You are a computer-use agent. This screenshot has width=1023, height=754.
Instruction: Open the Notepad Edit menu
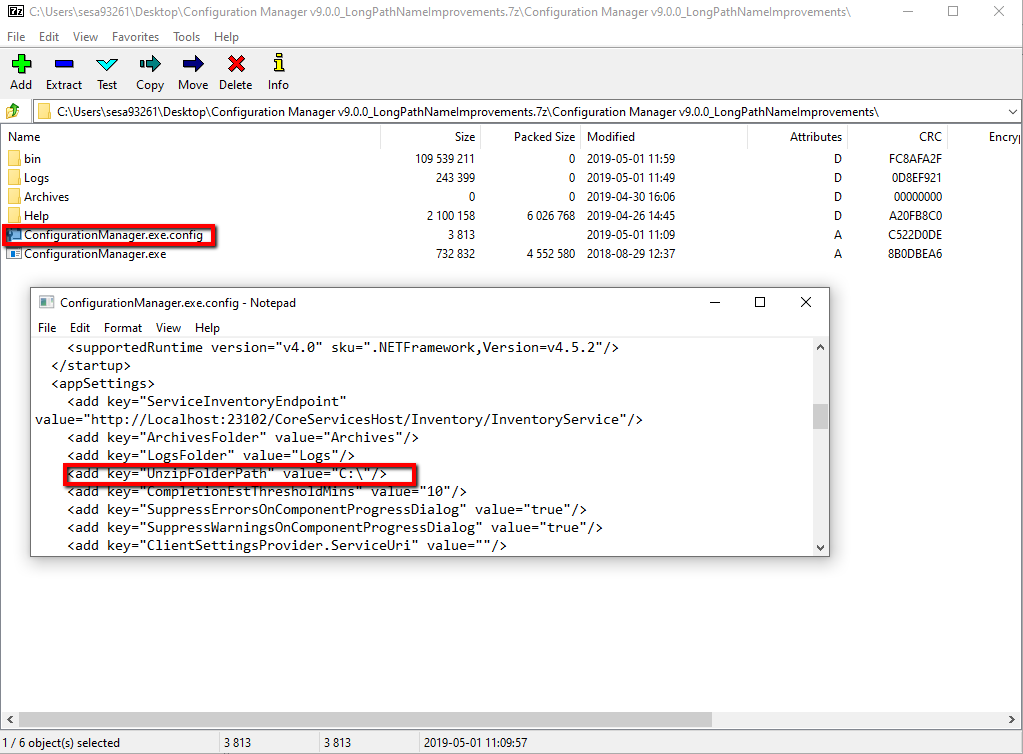coord(80,327)
